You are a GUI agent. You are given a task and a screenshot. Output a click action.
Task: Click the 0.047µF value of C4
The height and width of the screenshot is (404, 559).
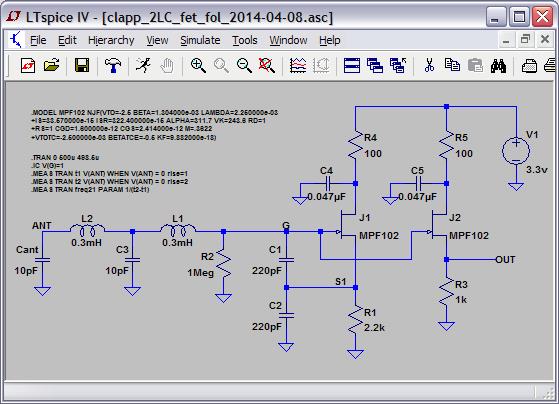[327, 197]
